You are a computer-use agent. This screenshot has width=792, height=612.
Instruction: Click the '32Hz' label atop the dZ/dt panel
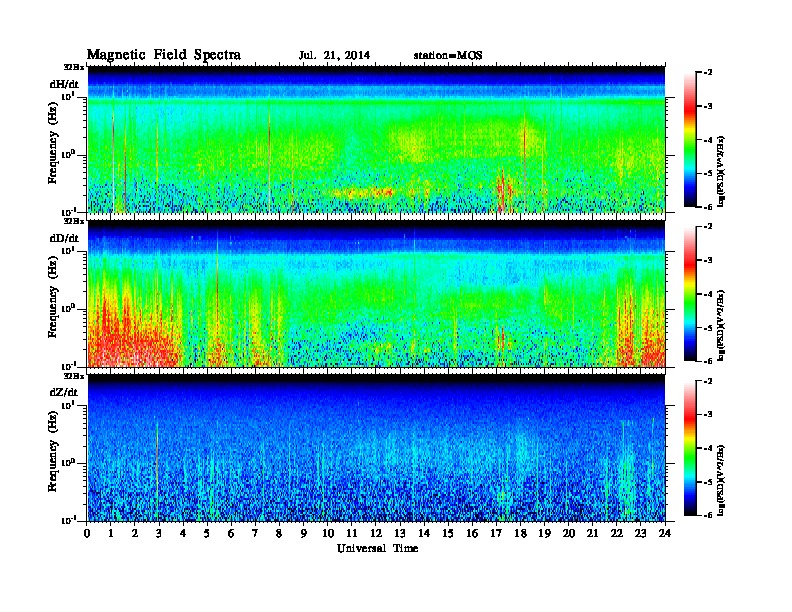tap(73, 375)
